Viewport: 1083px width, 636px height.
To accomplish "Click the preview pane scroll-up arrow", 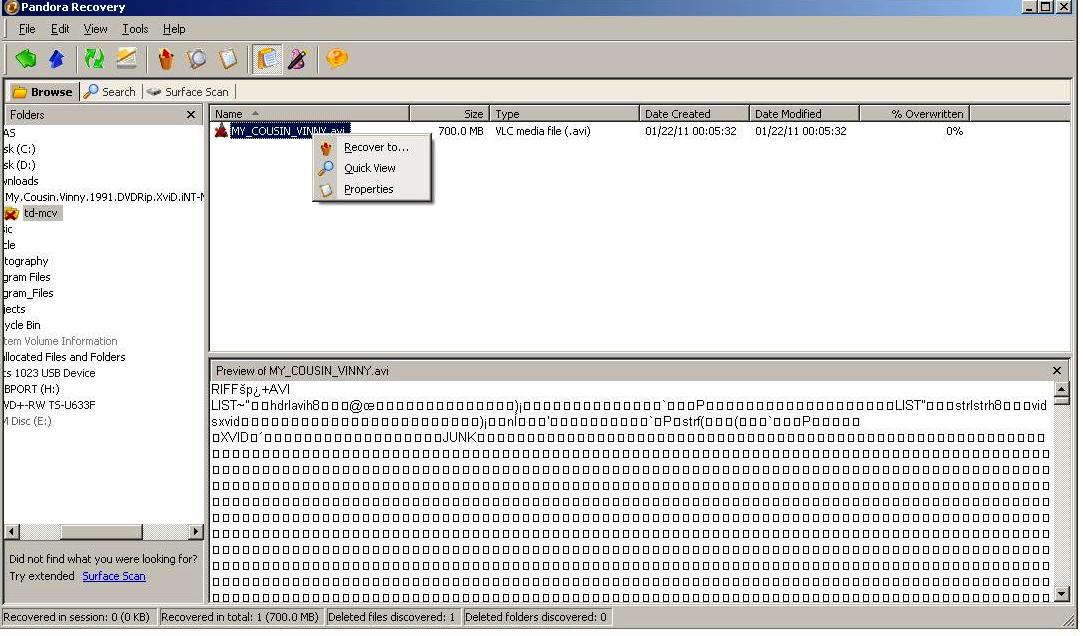I will tap(1062, 389).
